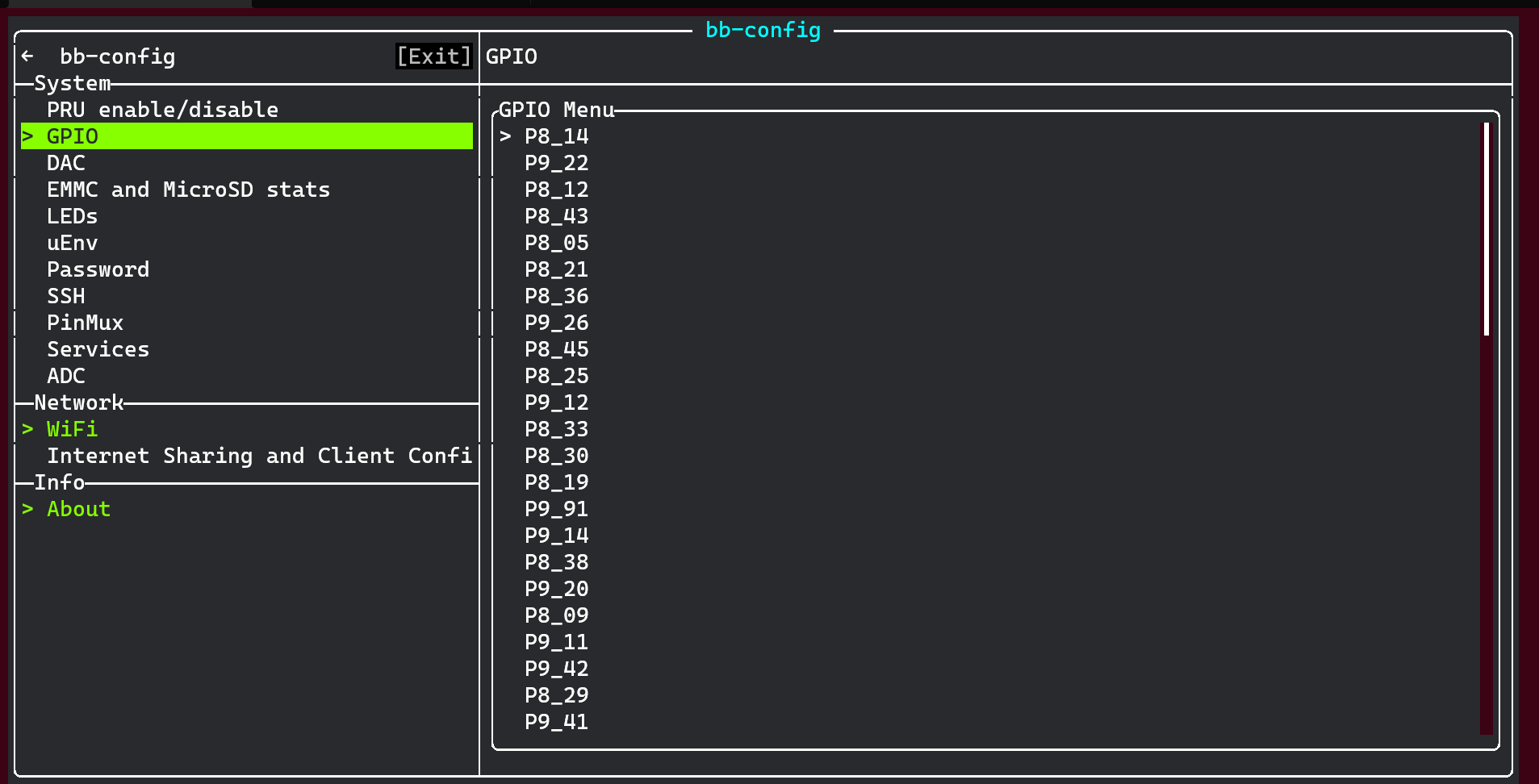Open WiFi under the Network section
The image size is (1539, 784).
(x=72, y=429)
